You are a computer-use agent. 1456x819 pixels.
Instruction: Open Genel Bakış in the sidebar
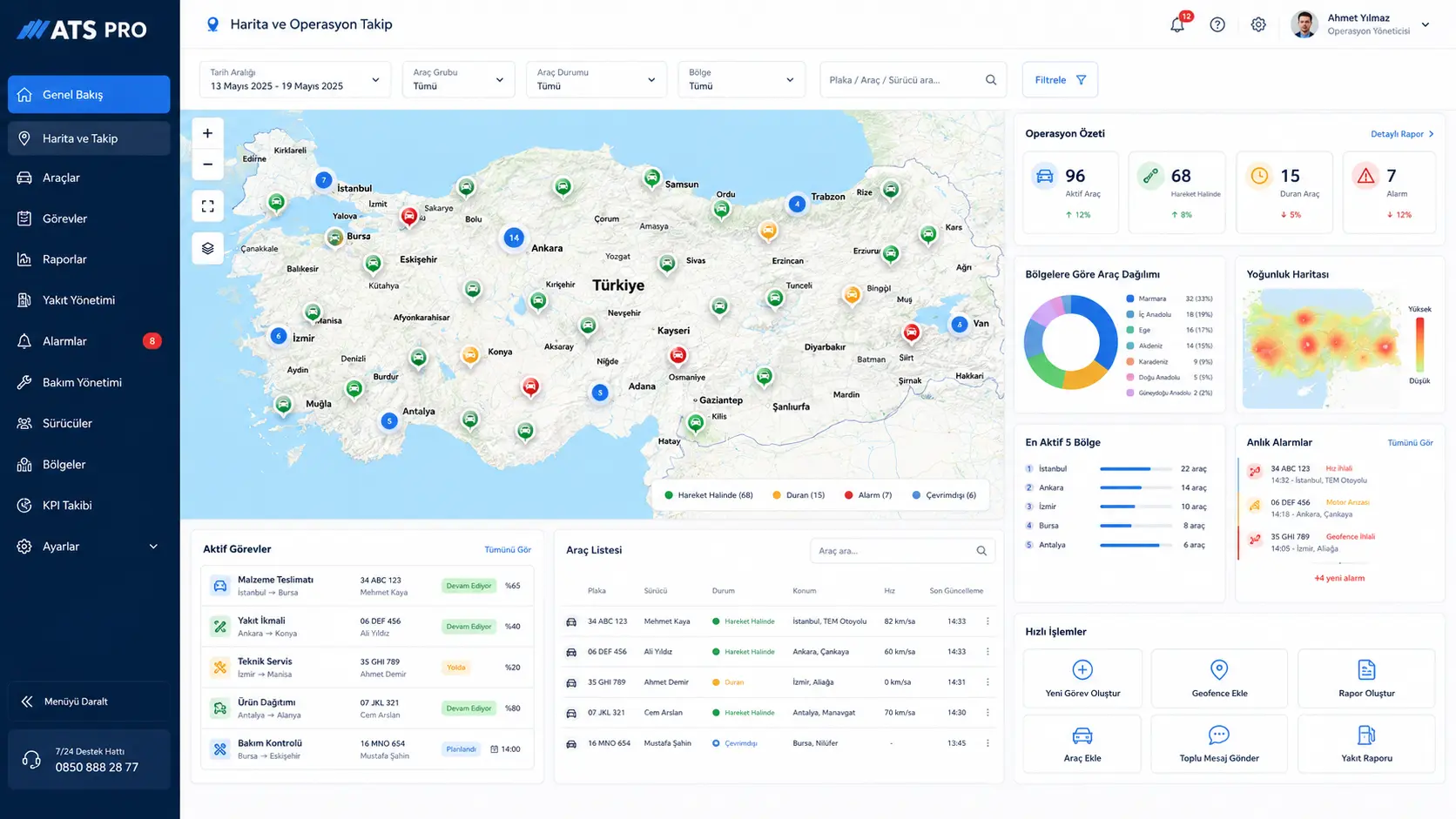(89, 94)
